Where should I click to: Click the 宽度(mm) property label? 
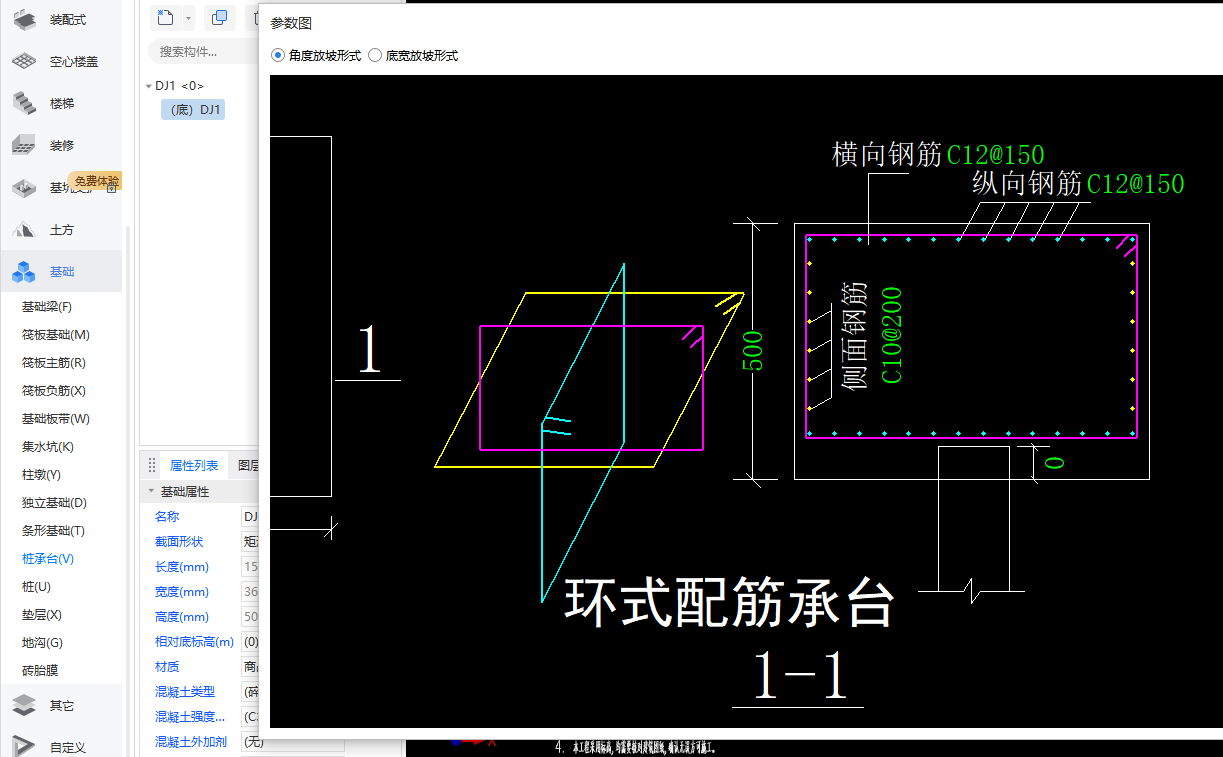pyautogui.click(x=182, y=592)
